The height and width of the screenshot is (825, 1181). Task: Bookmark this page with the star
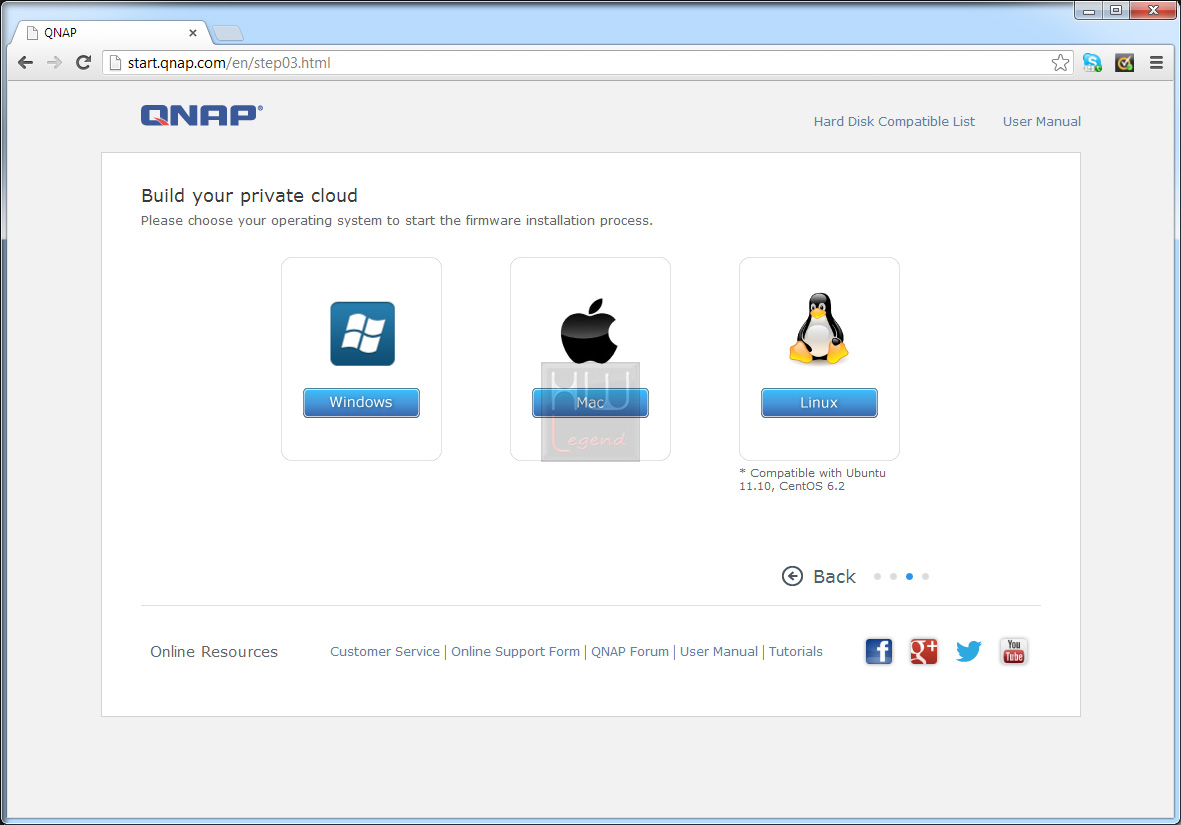click(1060, 63)
